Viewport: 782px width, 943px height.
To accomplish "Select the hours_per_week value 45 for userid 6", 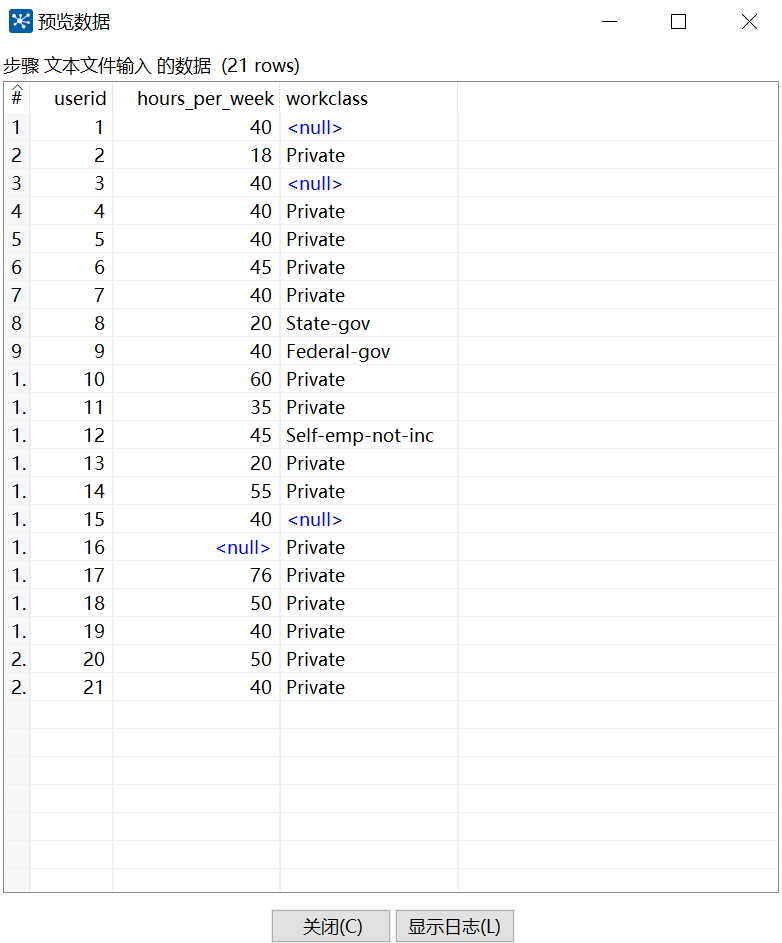I will pos(197,268).
